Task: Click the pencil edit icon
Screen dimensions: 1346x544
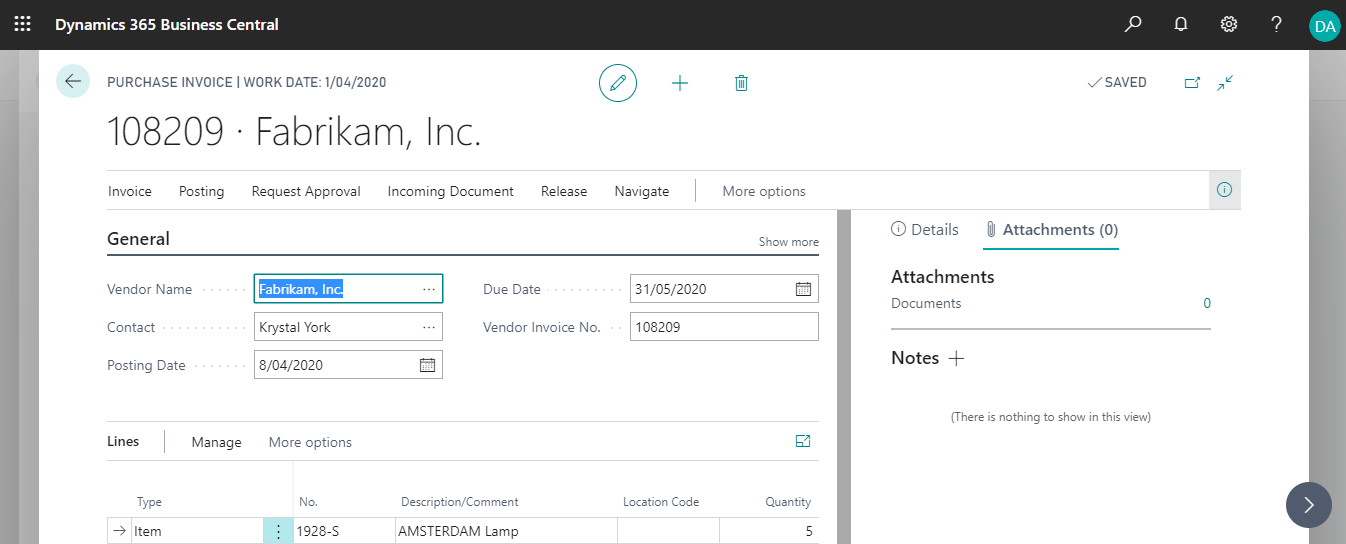Action: (x=618, y=83)
